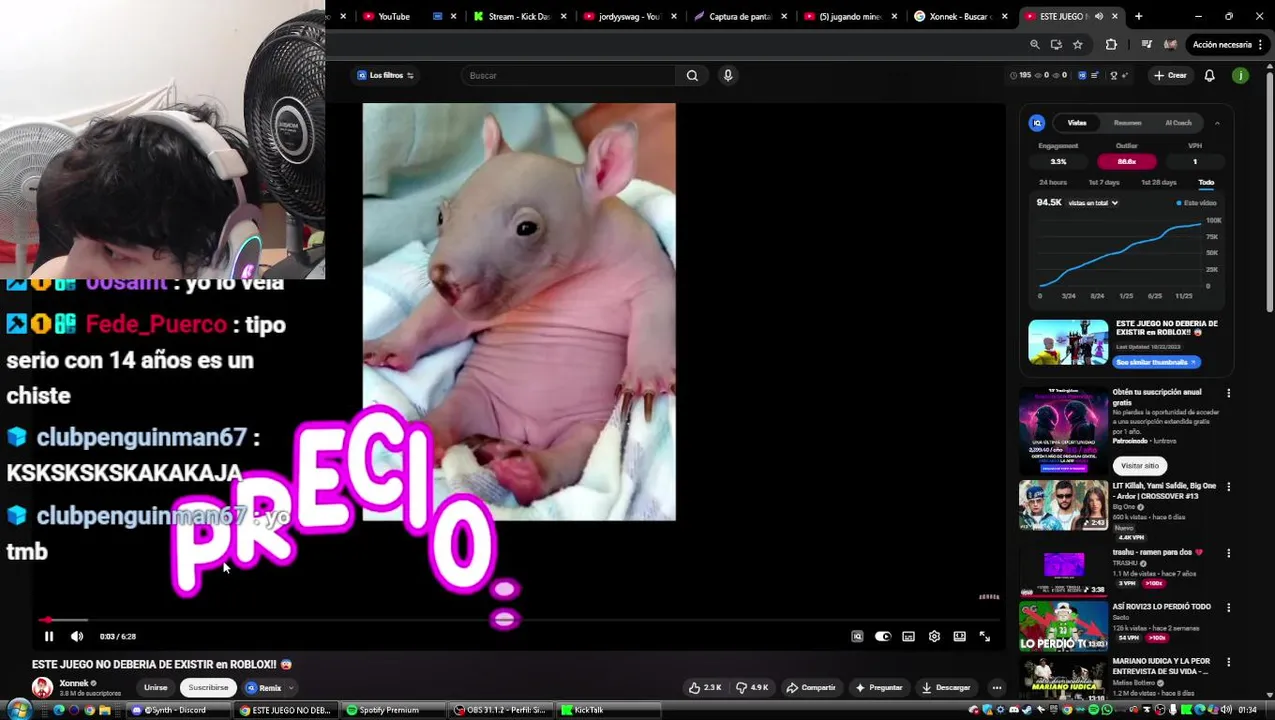The width and height of the screenshot is (1275, 720).
Task: Subscribe with the Suscribirse button
Action: pyautogui.click(x=208, y=687)
